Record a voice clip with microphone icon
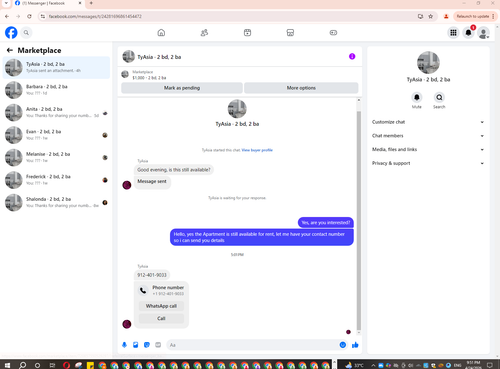The height and width of the screenshot is (369, 500). pyautogui.click(x=124, y=345)
